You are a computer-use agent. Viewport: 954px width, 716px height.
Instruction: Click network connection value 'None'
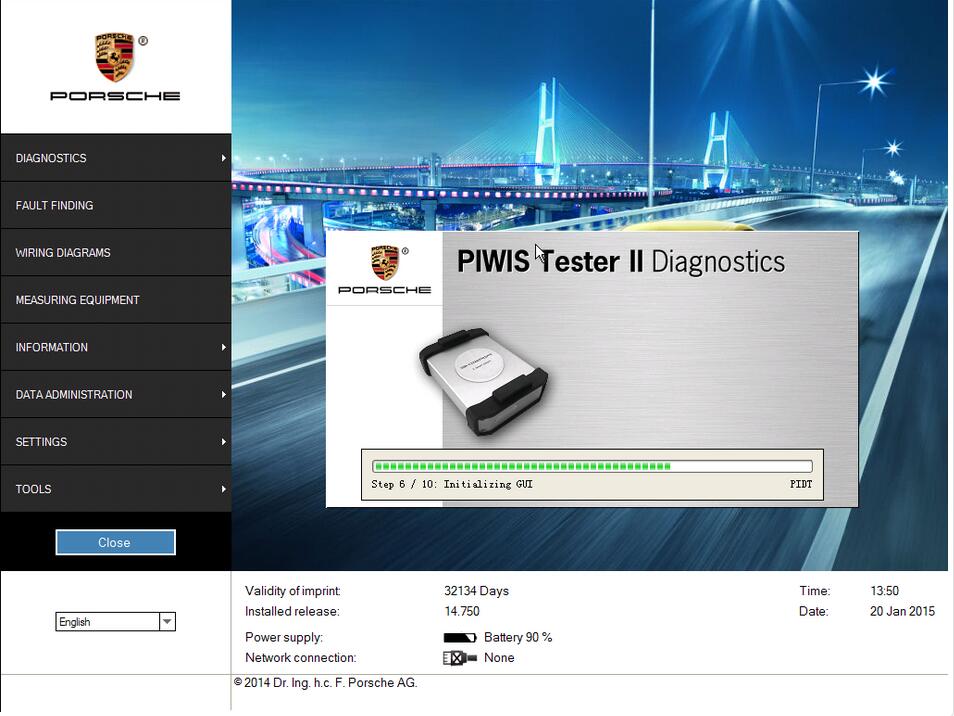(x=500, y=658)
